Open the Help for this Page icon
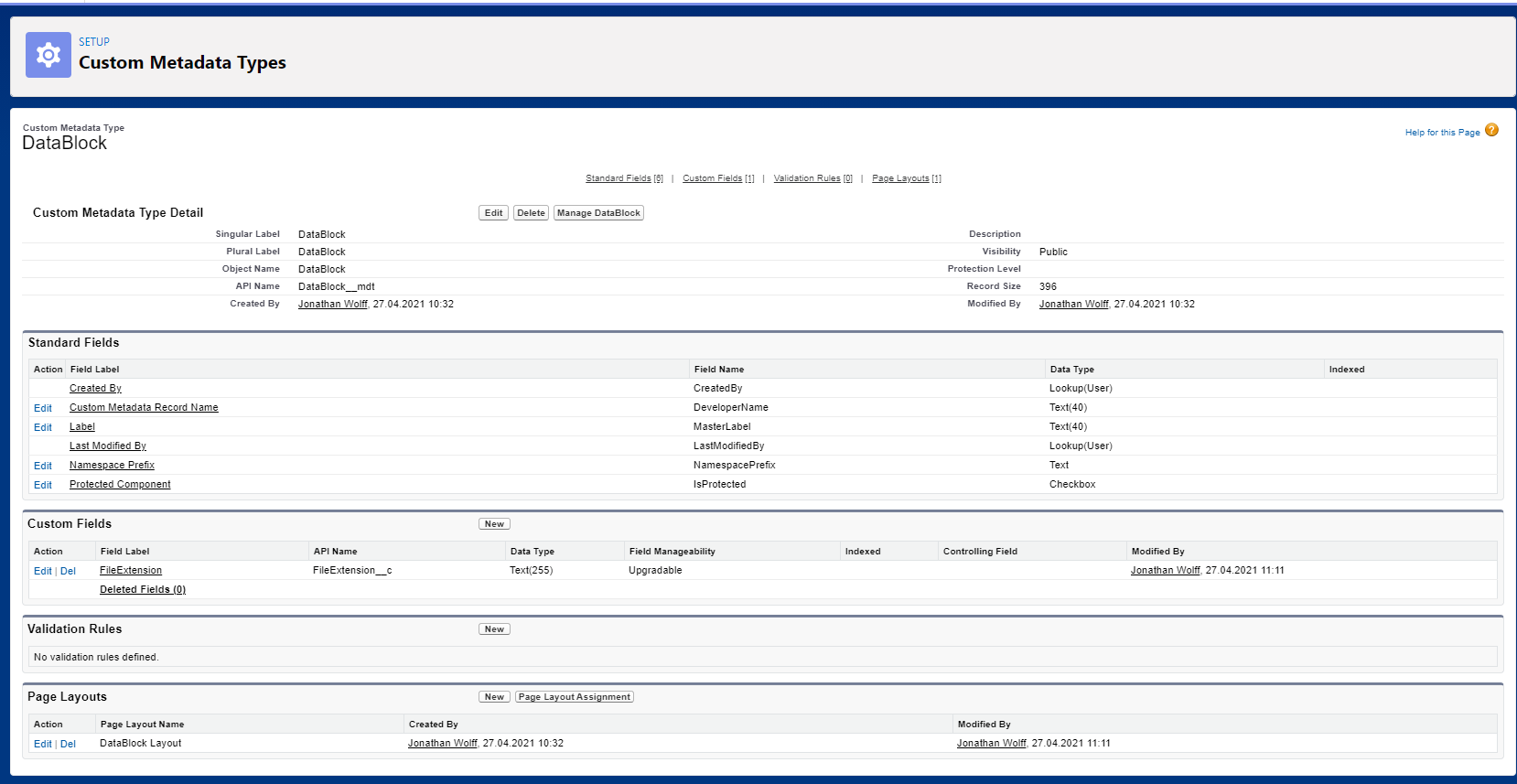Viewport: 1517px width, 784px height. 1491,131
